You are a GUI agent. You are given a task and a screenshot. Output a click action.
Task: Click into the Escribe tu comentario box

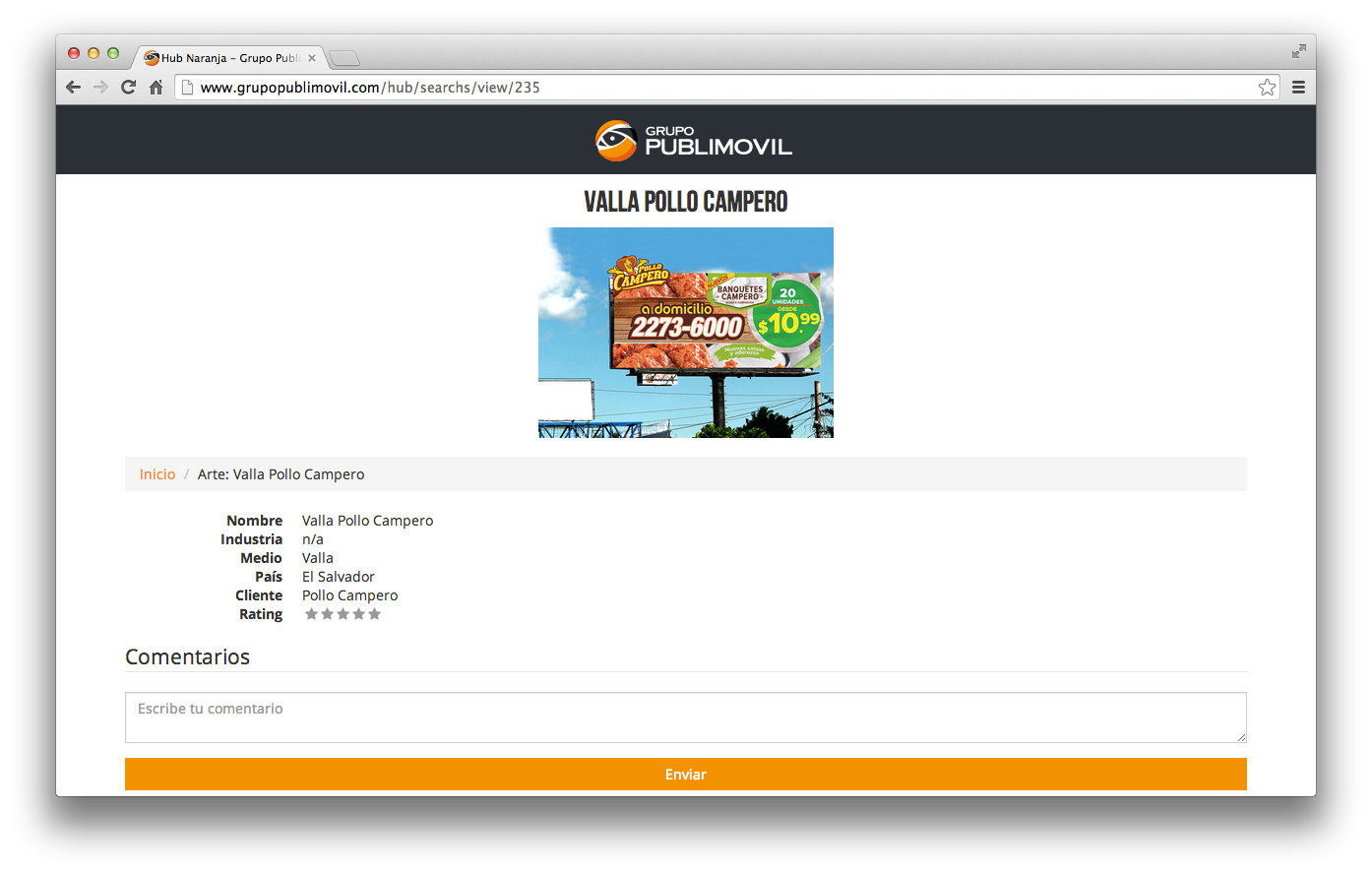coord(686,718)
